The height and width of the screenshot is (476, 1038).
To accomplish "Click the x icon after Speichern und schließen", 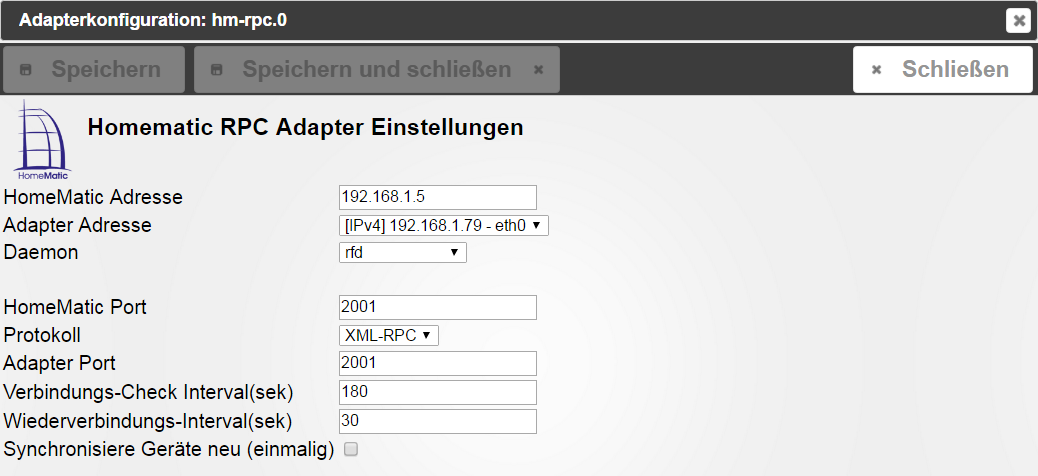I will 539,70.
